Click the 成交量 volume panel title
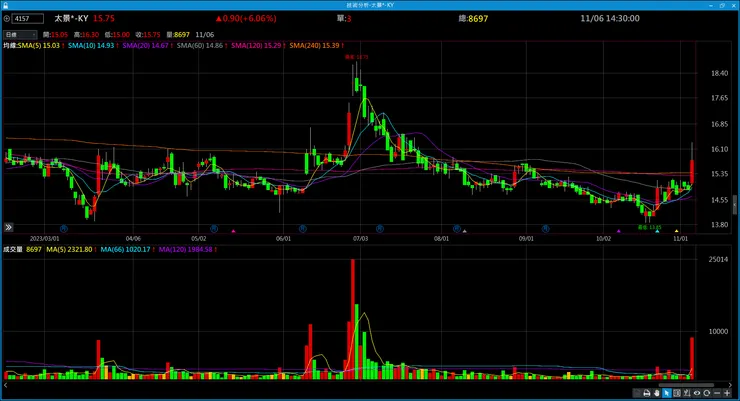 tap(13, 250)
